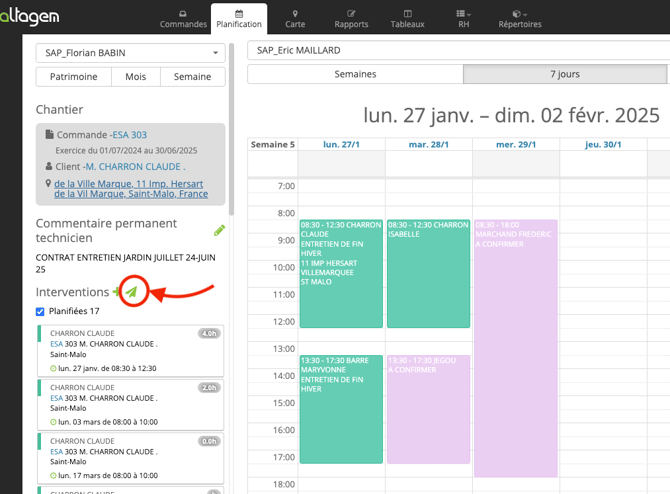Edit the permanent technician comment with the pencil icon
The width and height of the screenshot is (670, 494).
(x=219, y=231)
